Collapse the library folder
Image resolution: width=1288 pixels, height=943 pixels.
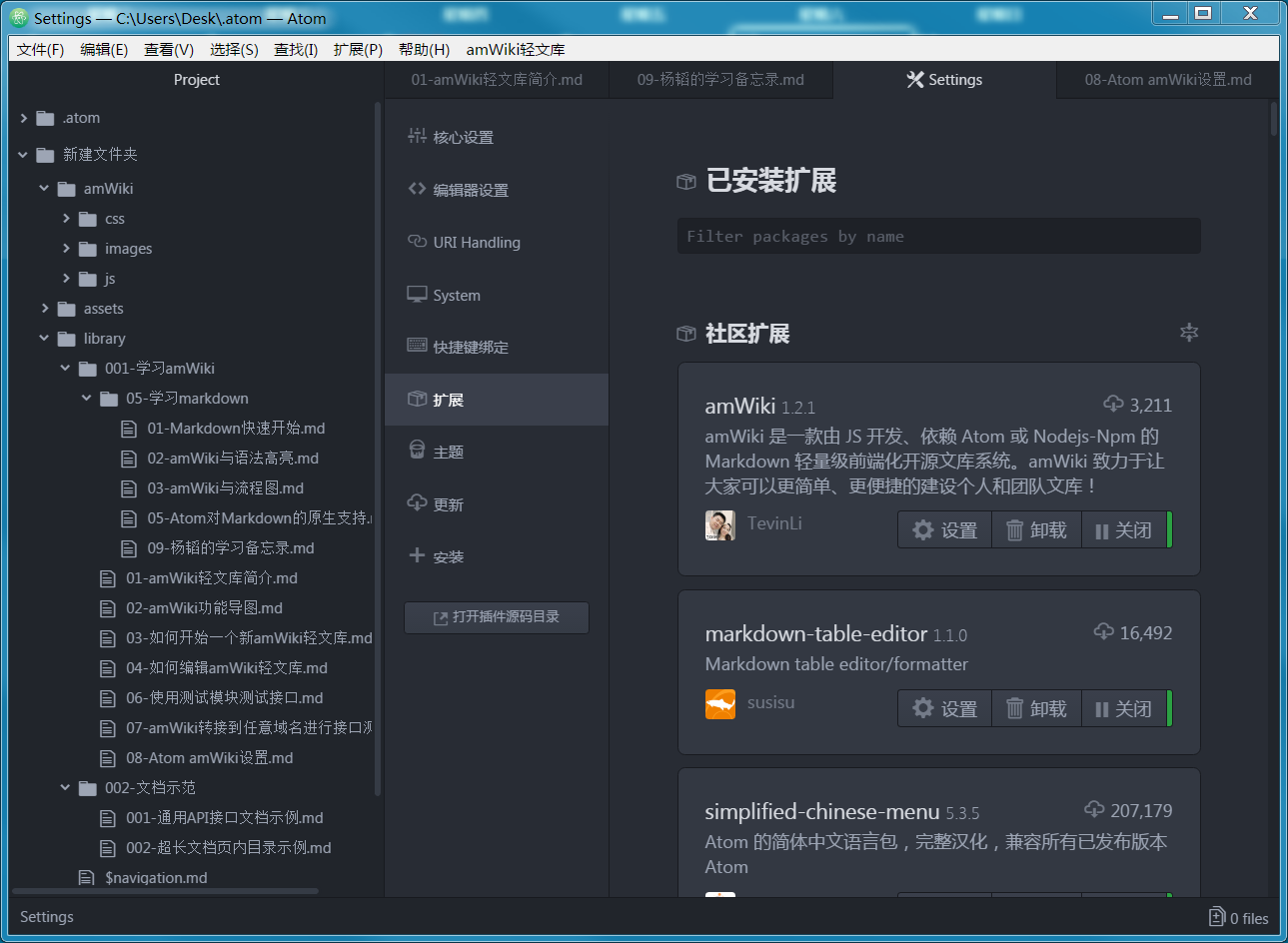point(44,339)
